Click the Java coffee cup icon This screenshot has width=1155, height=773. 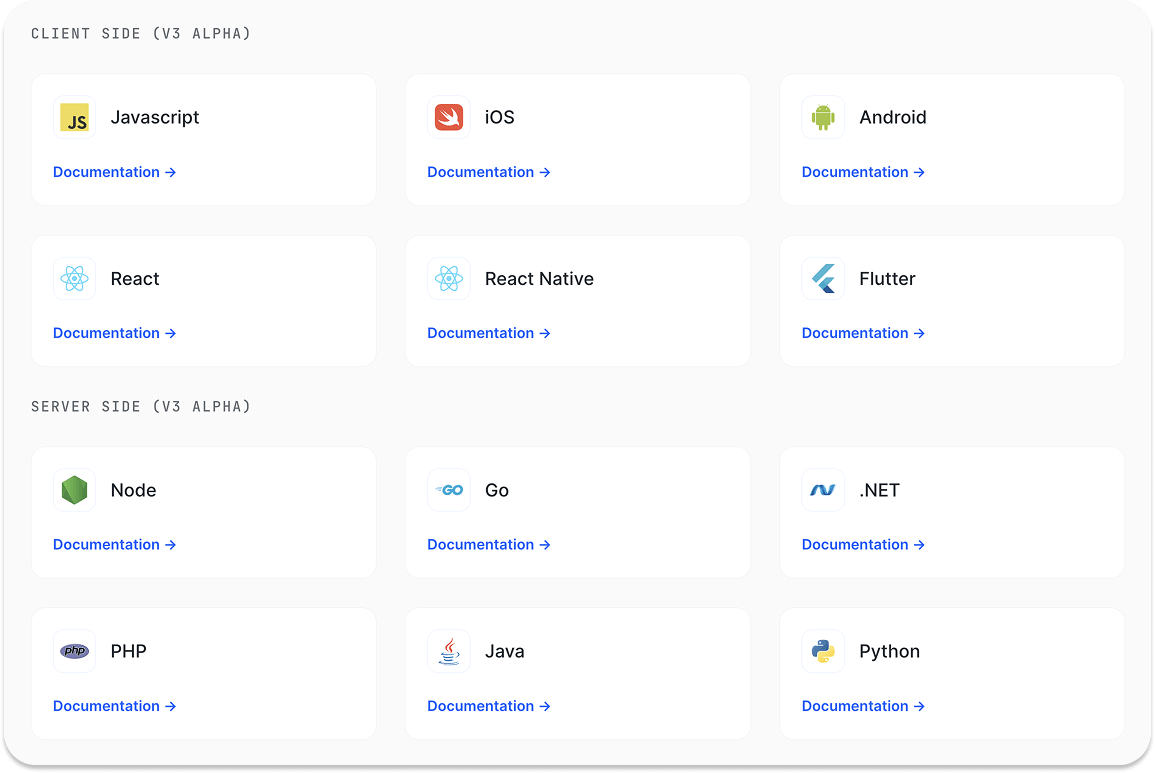point(448,651)
